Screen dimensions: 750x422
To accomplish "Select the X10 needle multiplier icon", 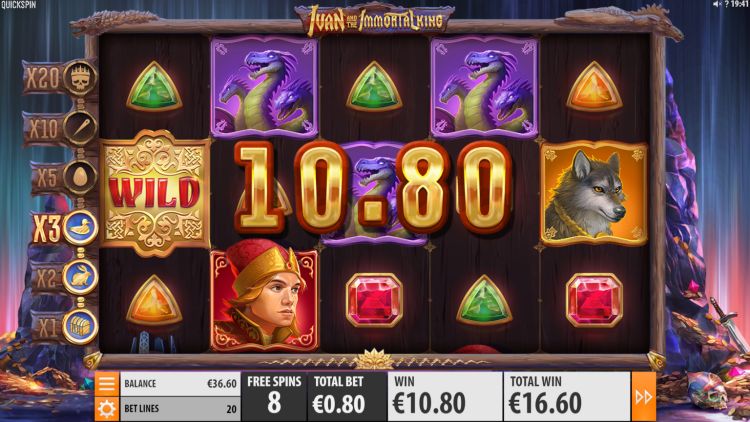I will pos(79,128).
